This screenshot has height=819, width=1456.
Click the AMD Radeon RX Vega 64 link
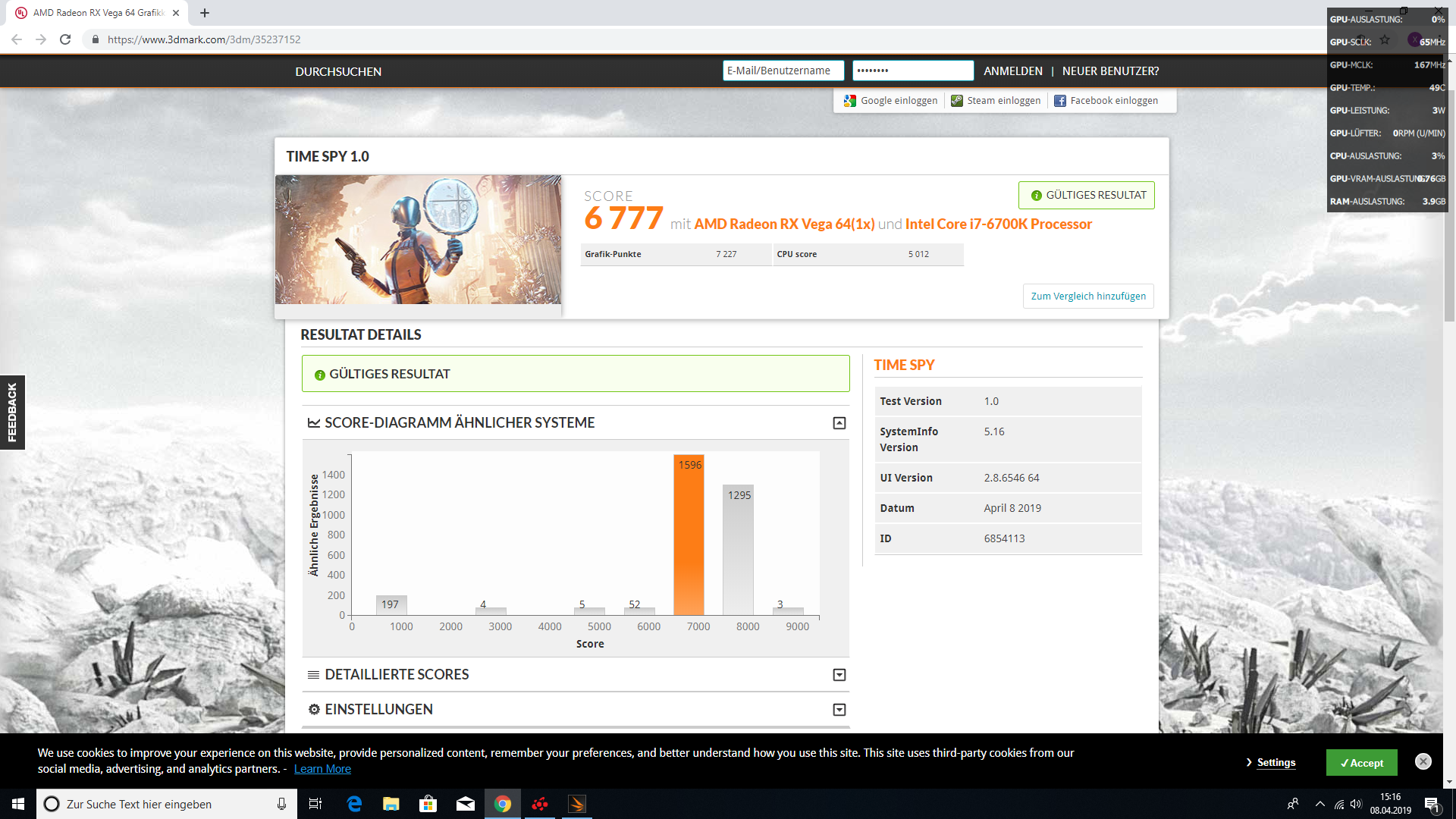pyautogui.click(x=784, y=224)
